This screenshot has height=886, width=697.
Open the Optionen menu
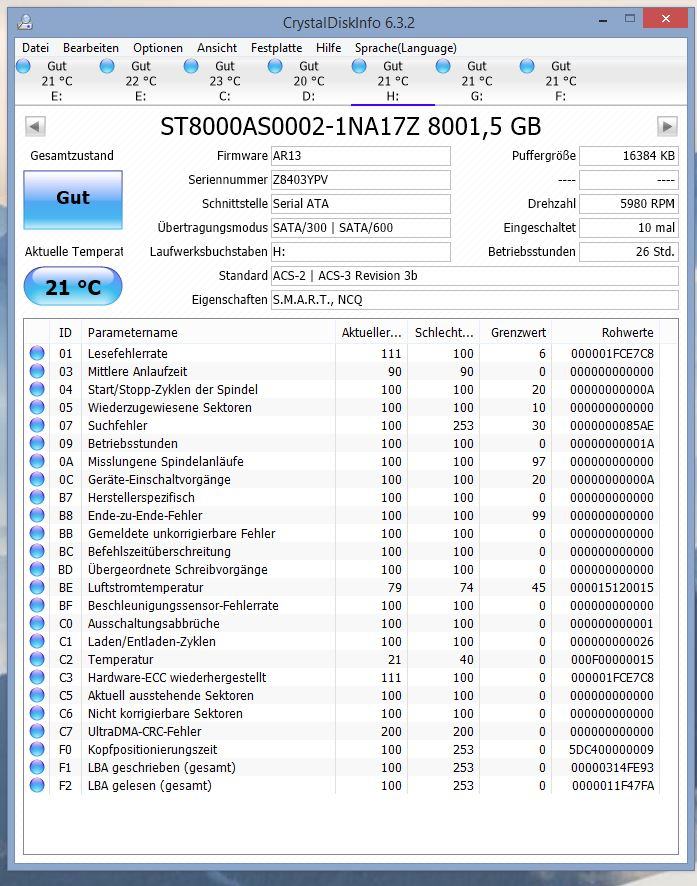[x=158, y=48]
